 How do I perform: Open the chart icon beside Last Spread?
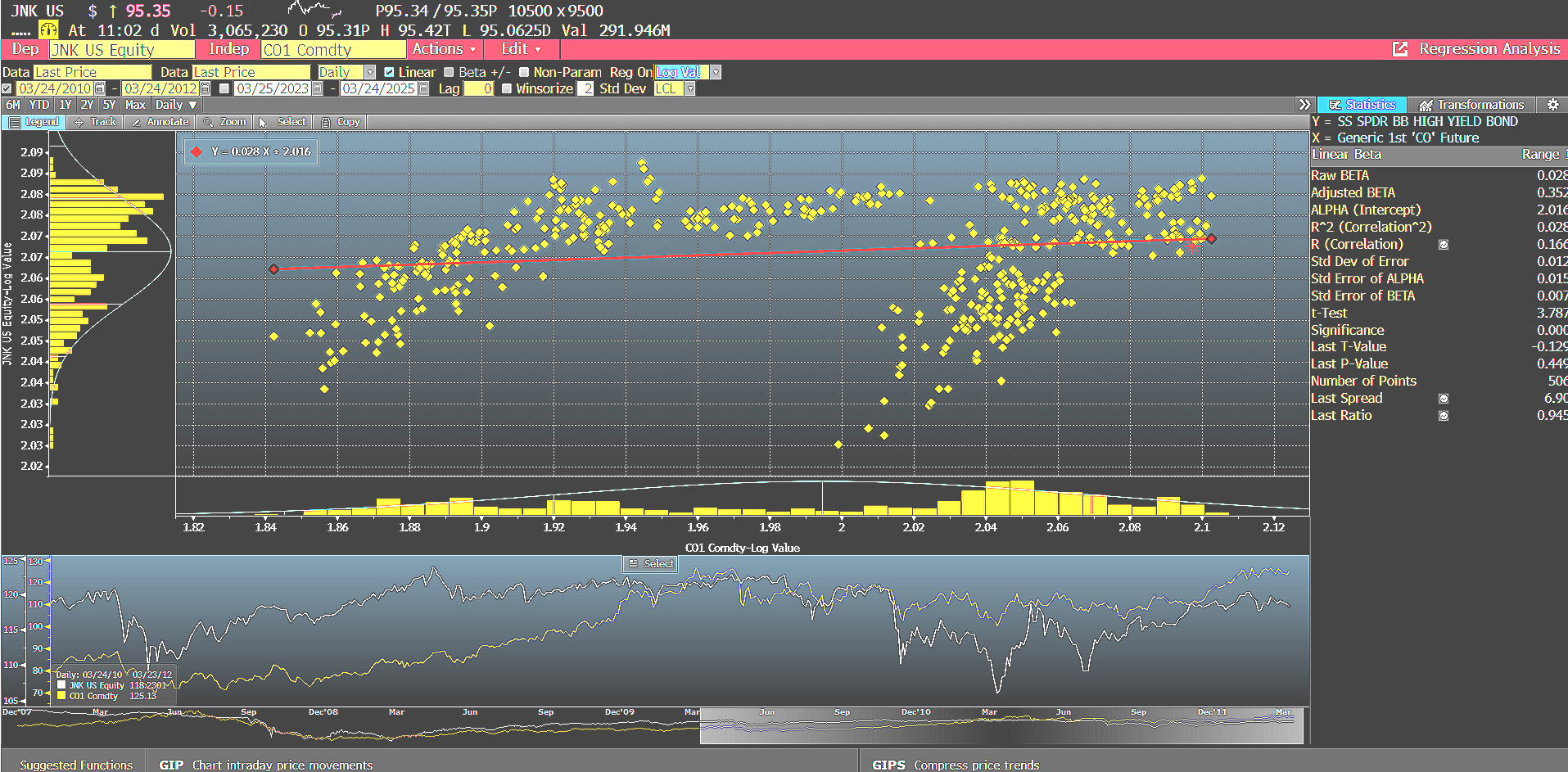pyautogui.click(x=1444, y=399)
